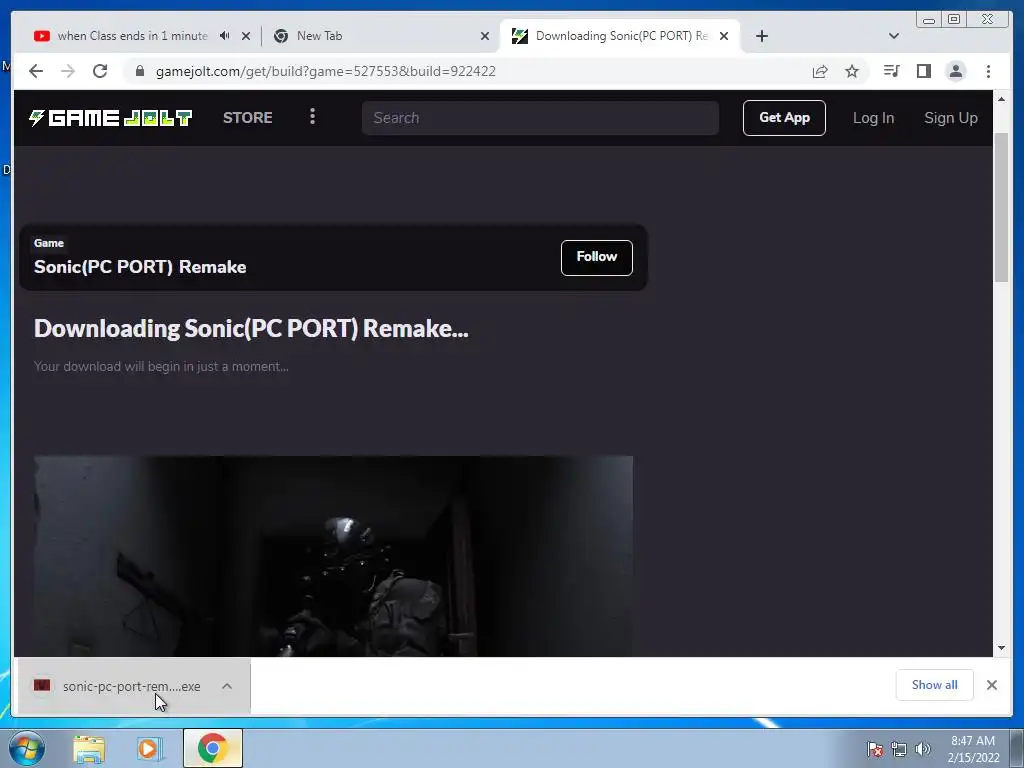View site info via padlock icon

pos(140,71)
